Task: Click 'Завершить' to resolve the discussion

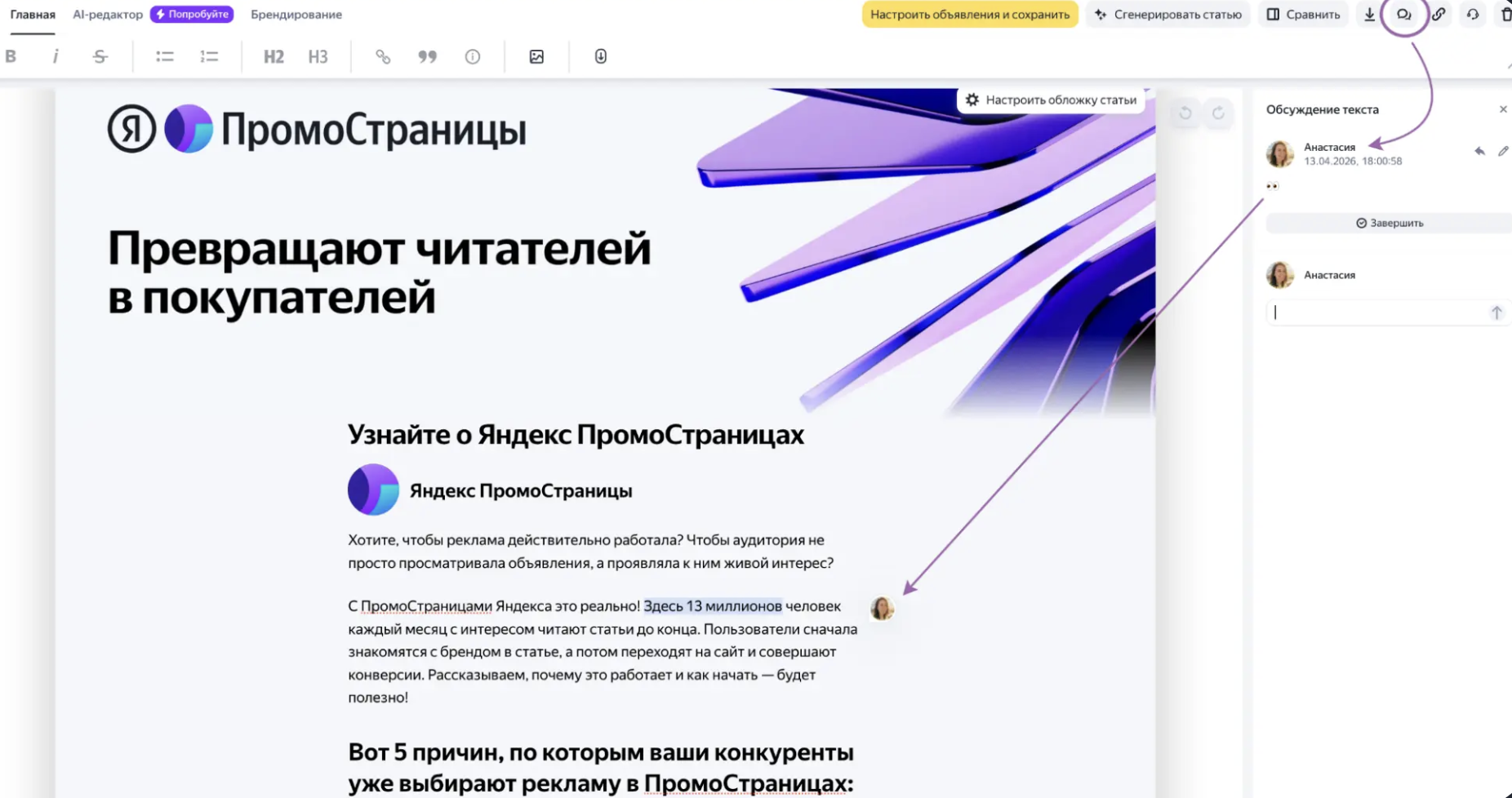Action: coord(1389,223)
